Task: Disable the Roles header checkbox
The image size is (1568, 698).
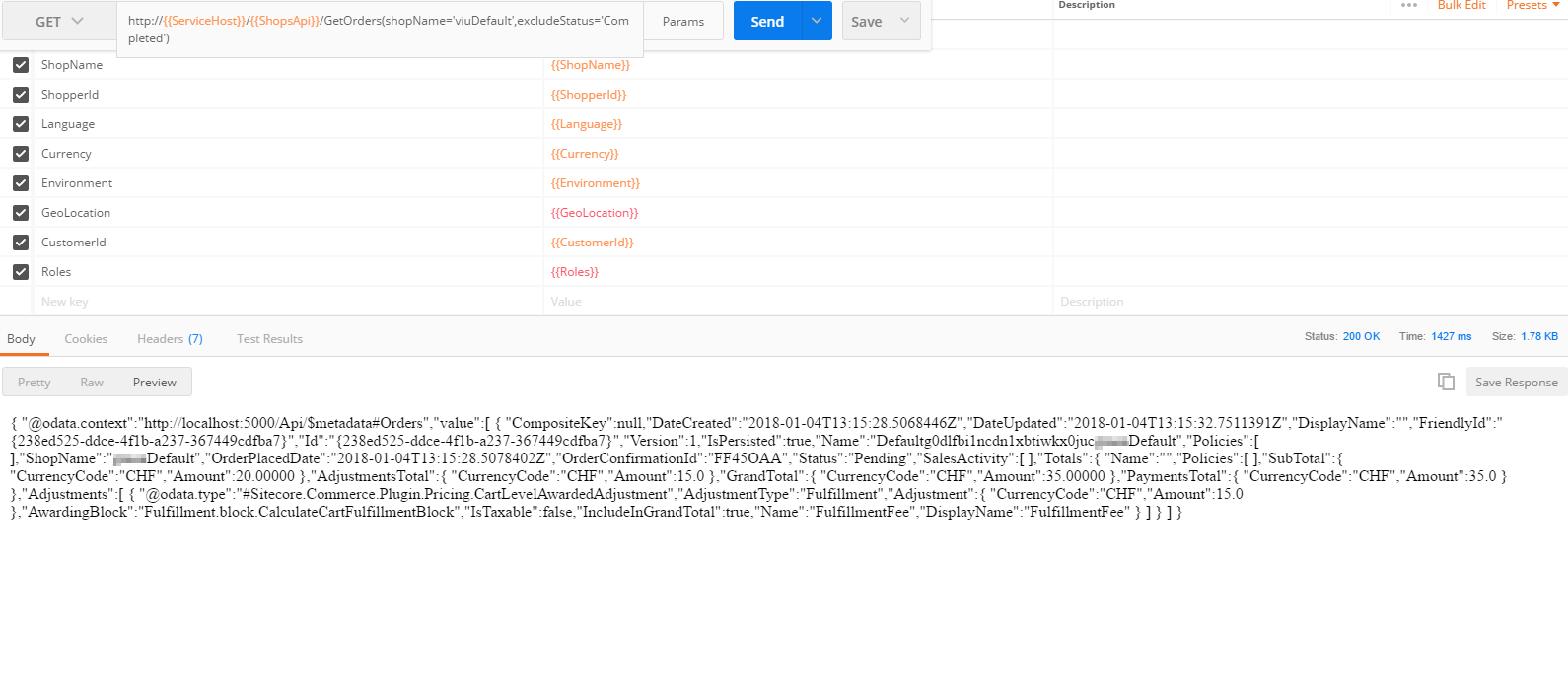Action: [21, 272]
